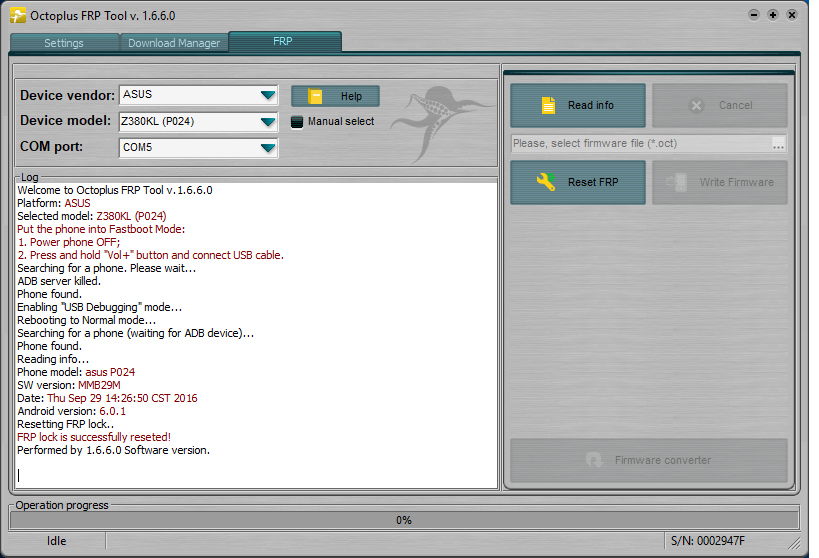Click log line 'Performed by 1.6.6.0 Software version.'
This screenshot has height=558, width=819.
point(113,450)
